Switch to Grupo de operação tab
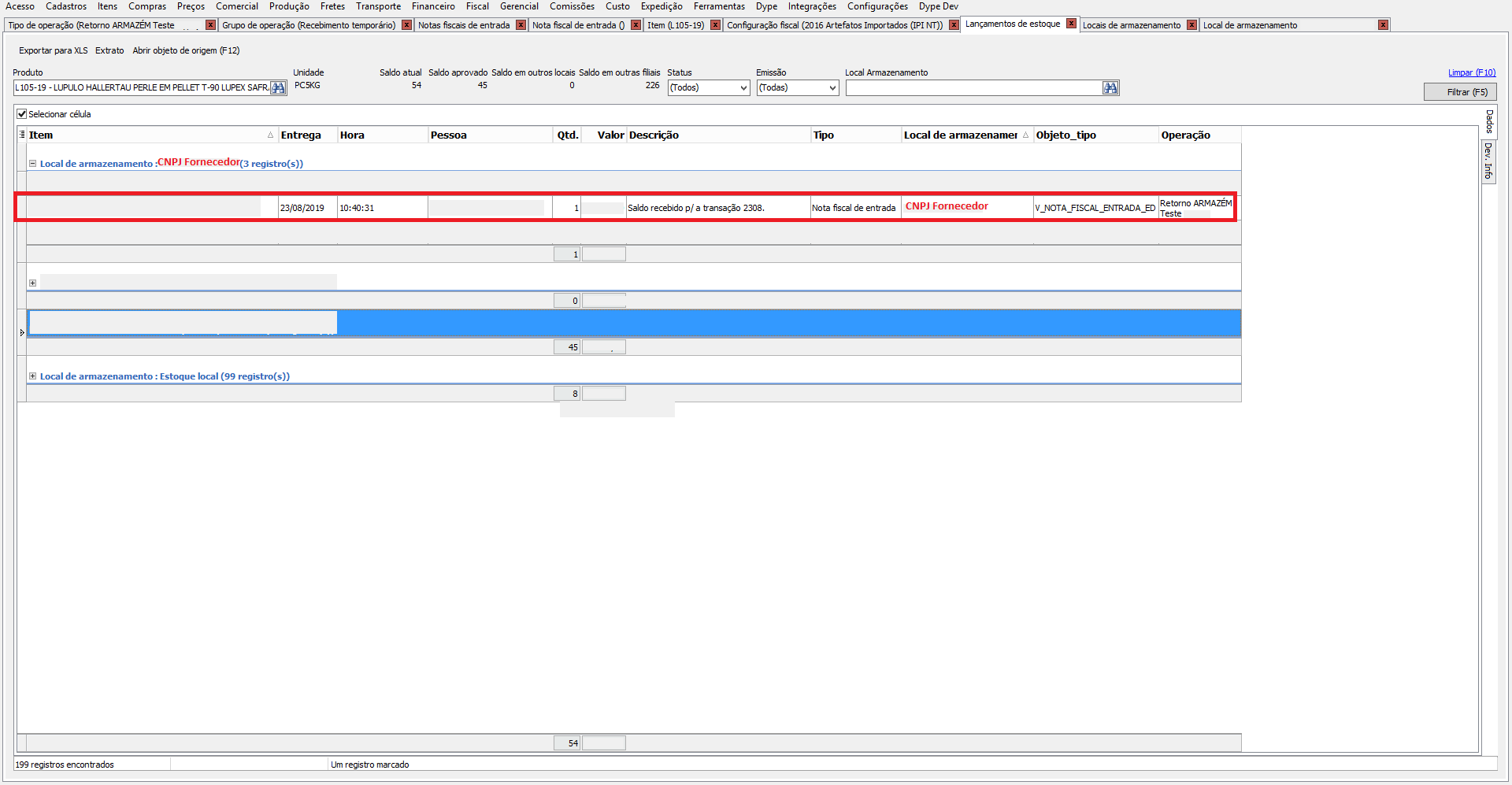The image size is (1512, 785). coord(309,25)
